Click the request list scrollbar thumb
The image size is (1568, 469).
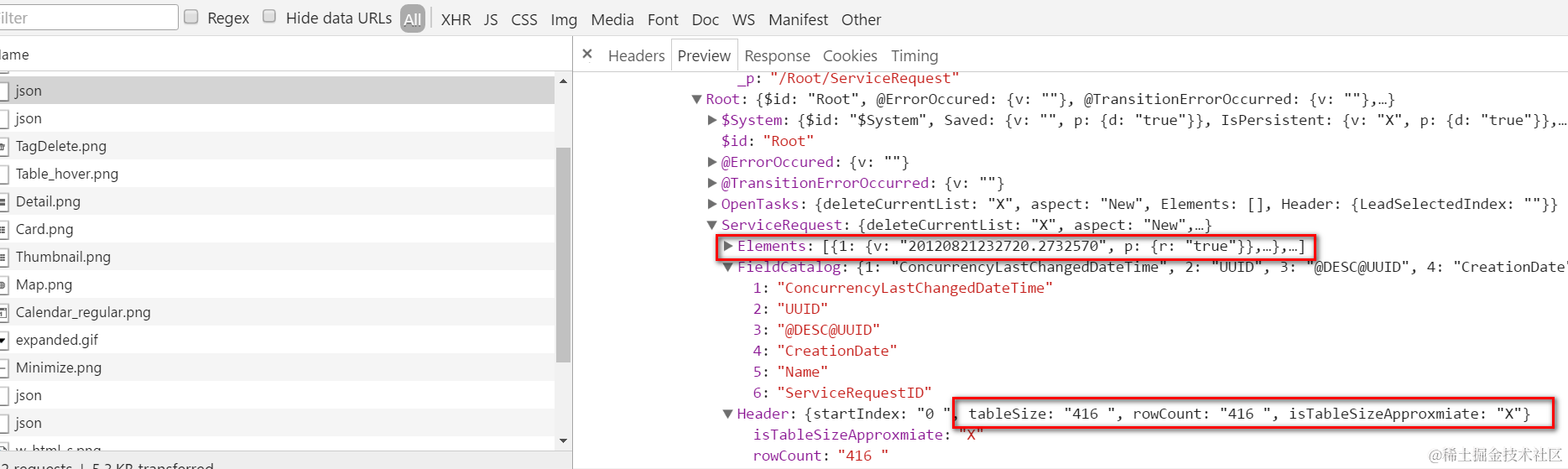(x=563, y=255)
